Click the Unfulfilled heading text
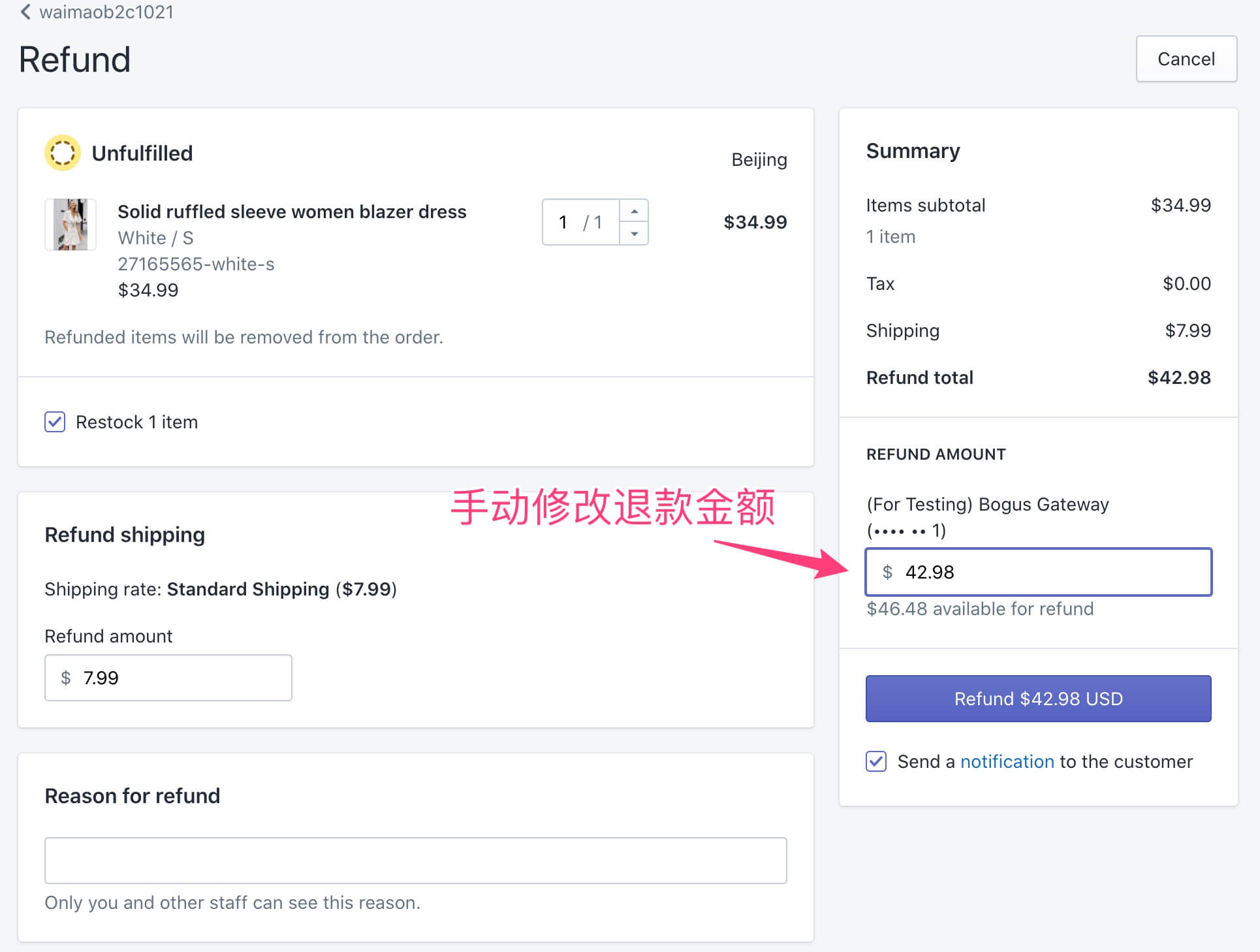The height and width of the screenshot is (952, 1260). point(142,153)
